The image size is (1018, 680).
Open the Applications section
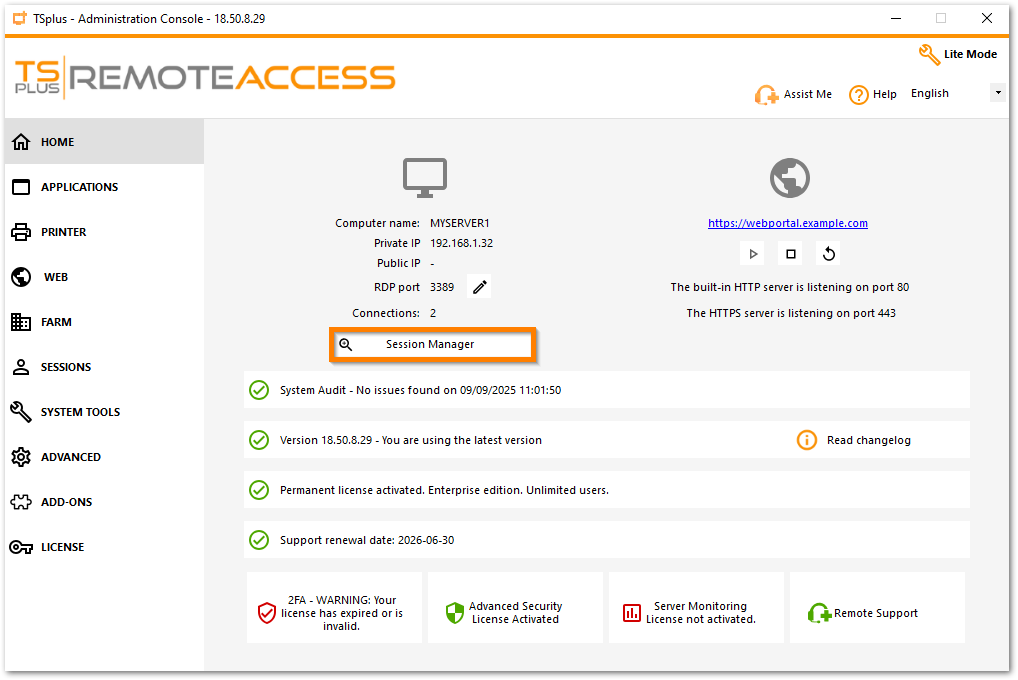coord(79,187)
